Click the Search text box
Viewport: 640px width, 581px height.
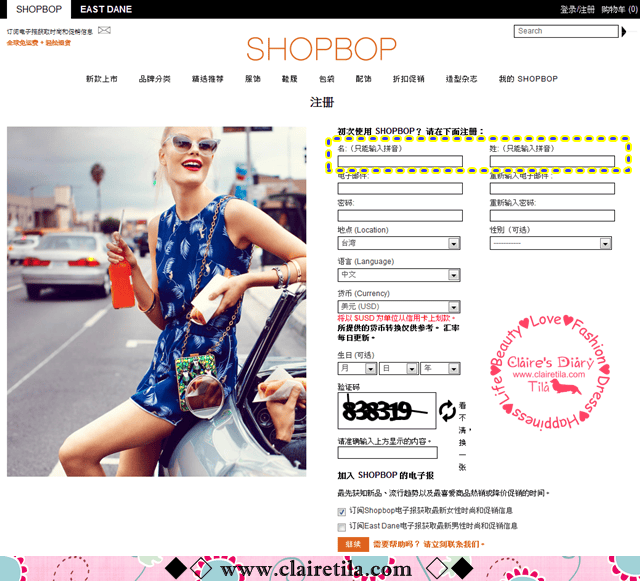567,31
